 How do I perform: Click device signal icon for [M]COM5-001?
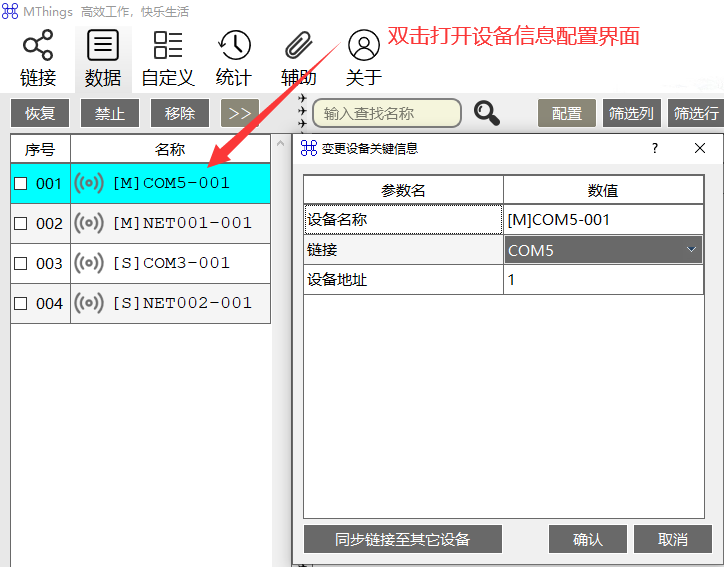[89, 183]
